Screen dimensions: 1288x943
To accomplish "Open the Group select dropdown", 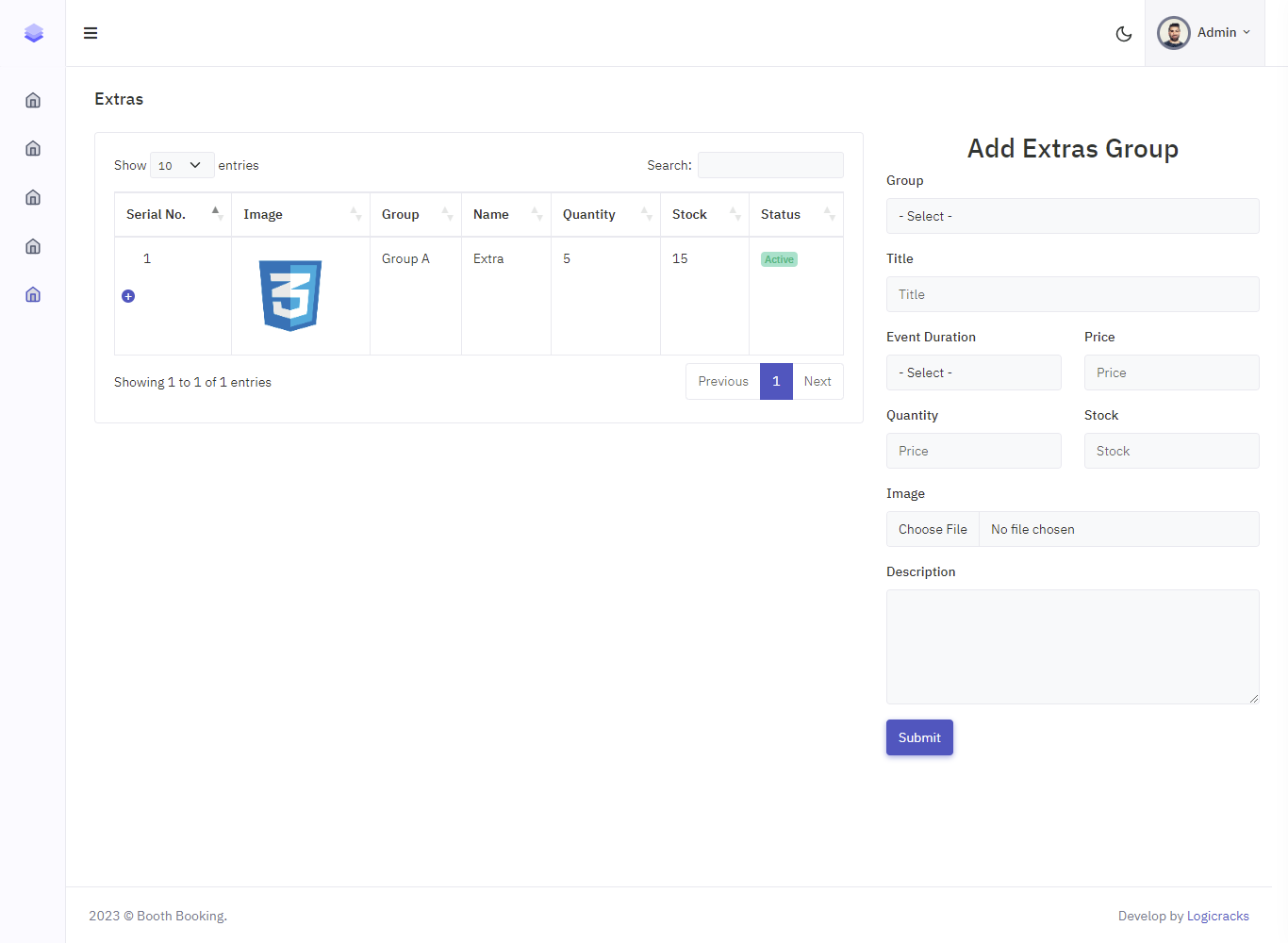I will point(1072,216).
